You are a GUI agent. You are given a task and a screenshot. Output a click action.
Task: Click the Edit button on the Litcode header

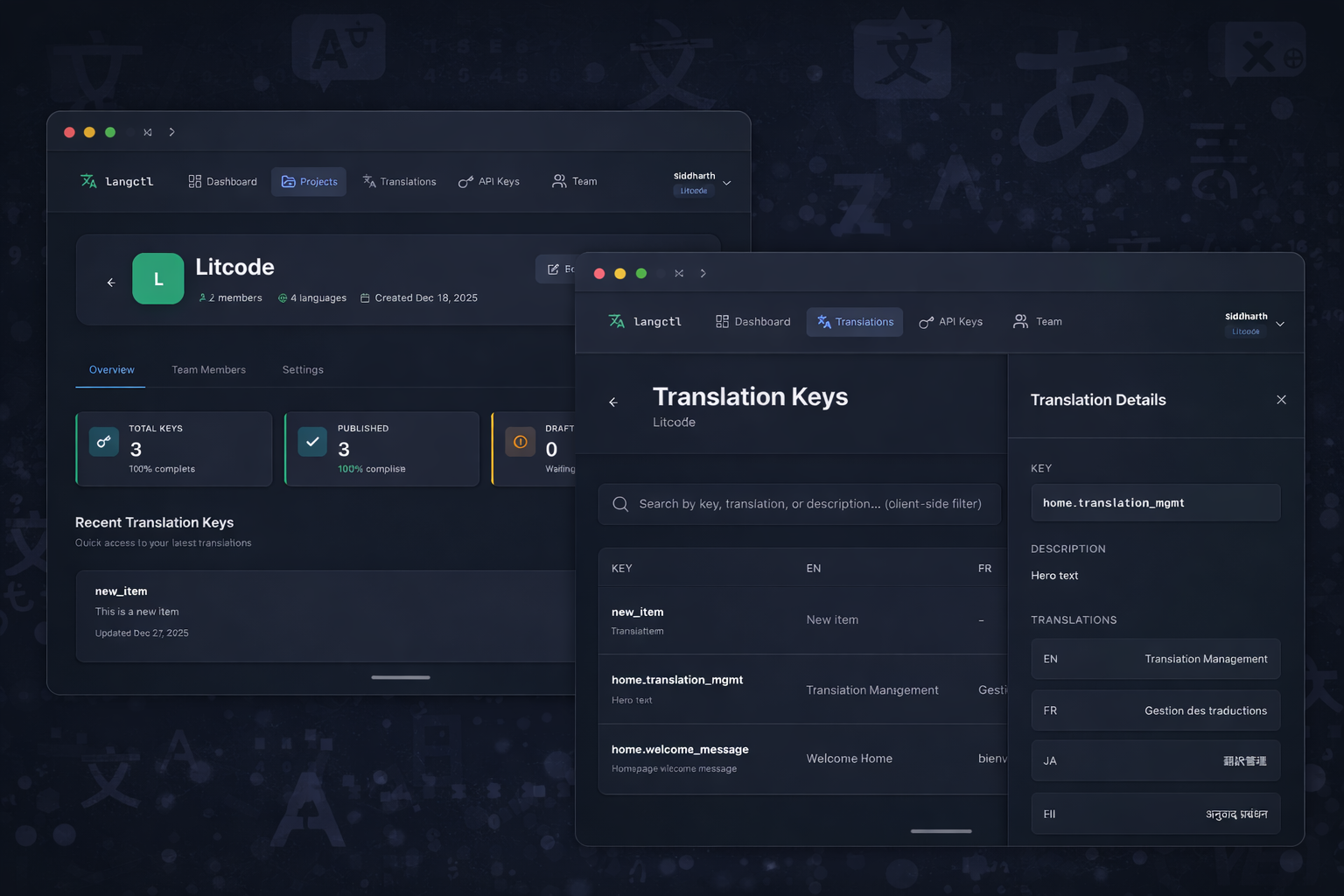(560, 269)
